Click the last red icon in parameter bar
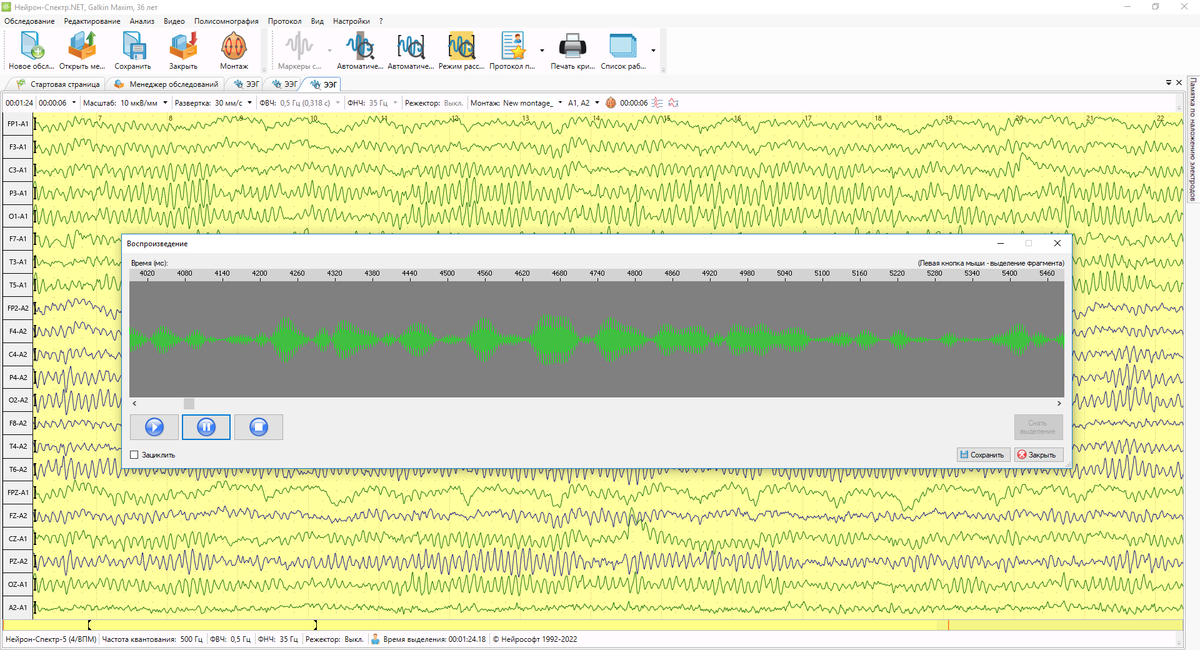This screenshot has width=1200, height=650. coord(673,102)
